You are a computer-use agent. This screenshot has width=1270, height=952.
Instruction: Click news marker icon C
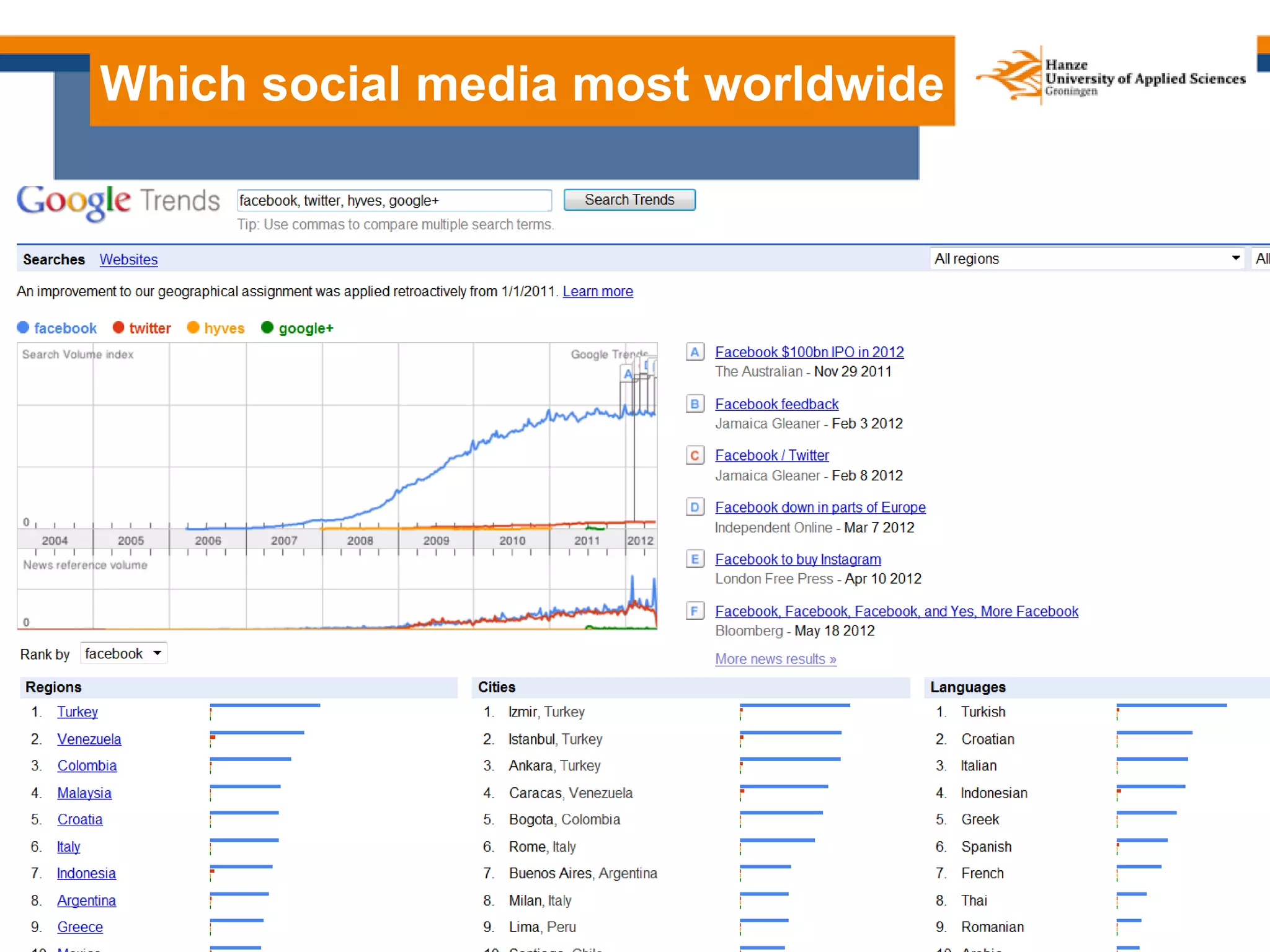[695, 456]
